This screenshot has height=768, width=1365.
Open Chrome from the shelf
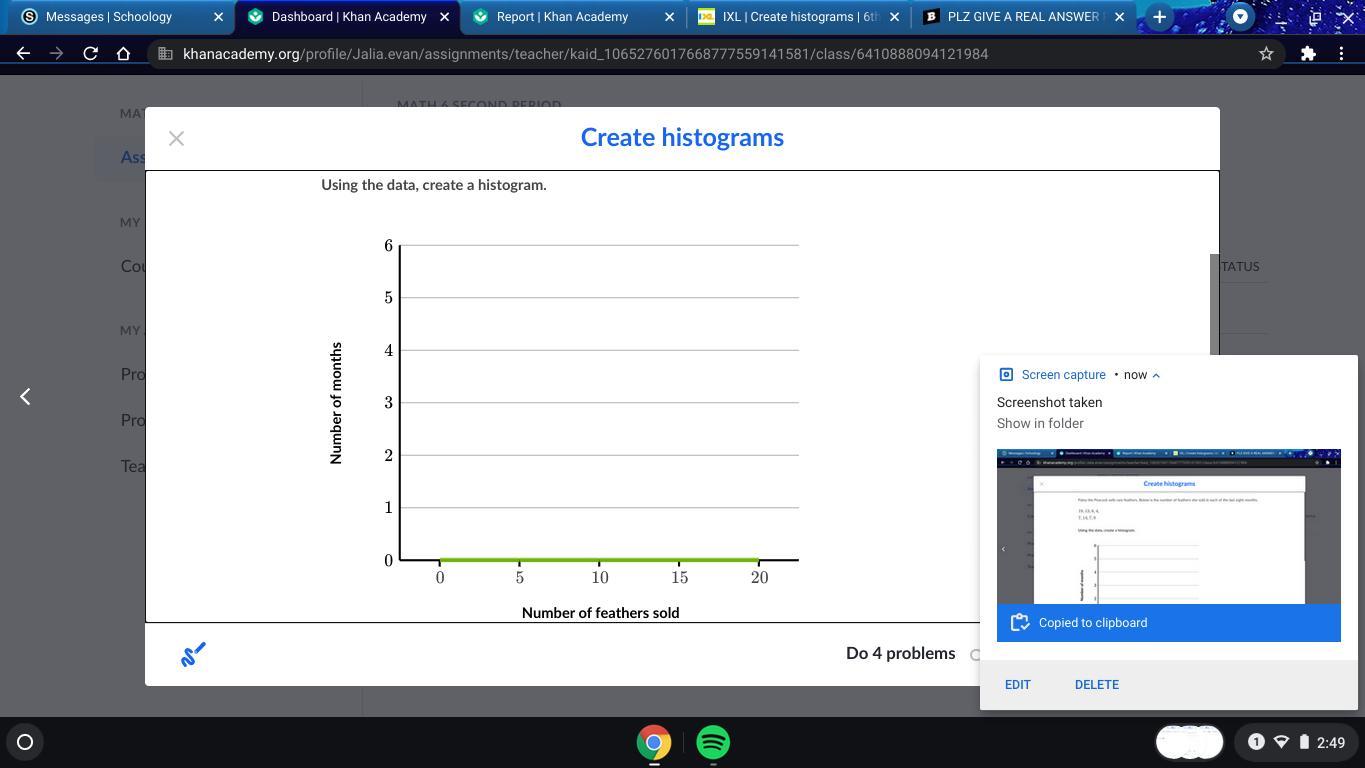(x=654, y=743)
